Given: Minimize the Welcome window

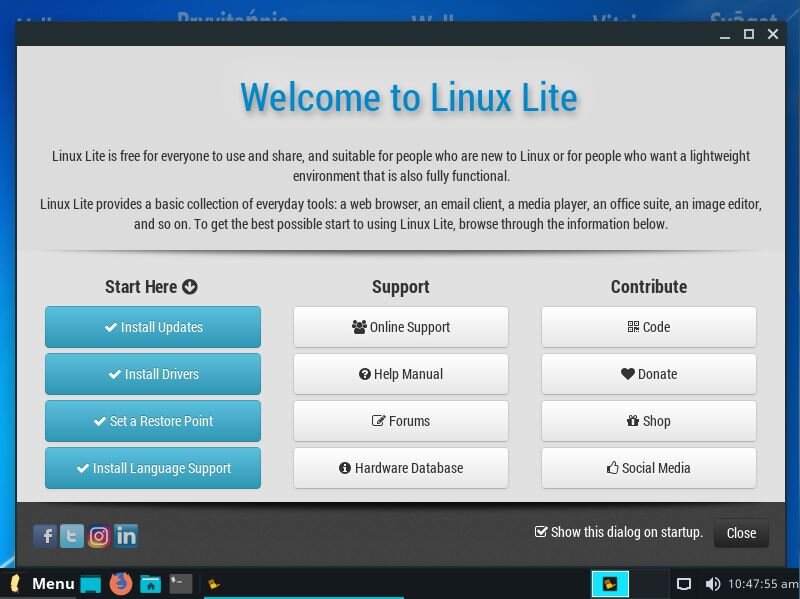Looking at the screenshot, I should point(724,35).
